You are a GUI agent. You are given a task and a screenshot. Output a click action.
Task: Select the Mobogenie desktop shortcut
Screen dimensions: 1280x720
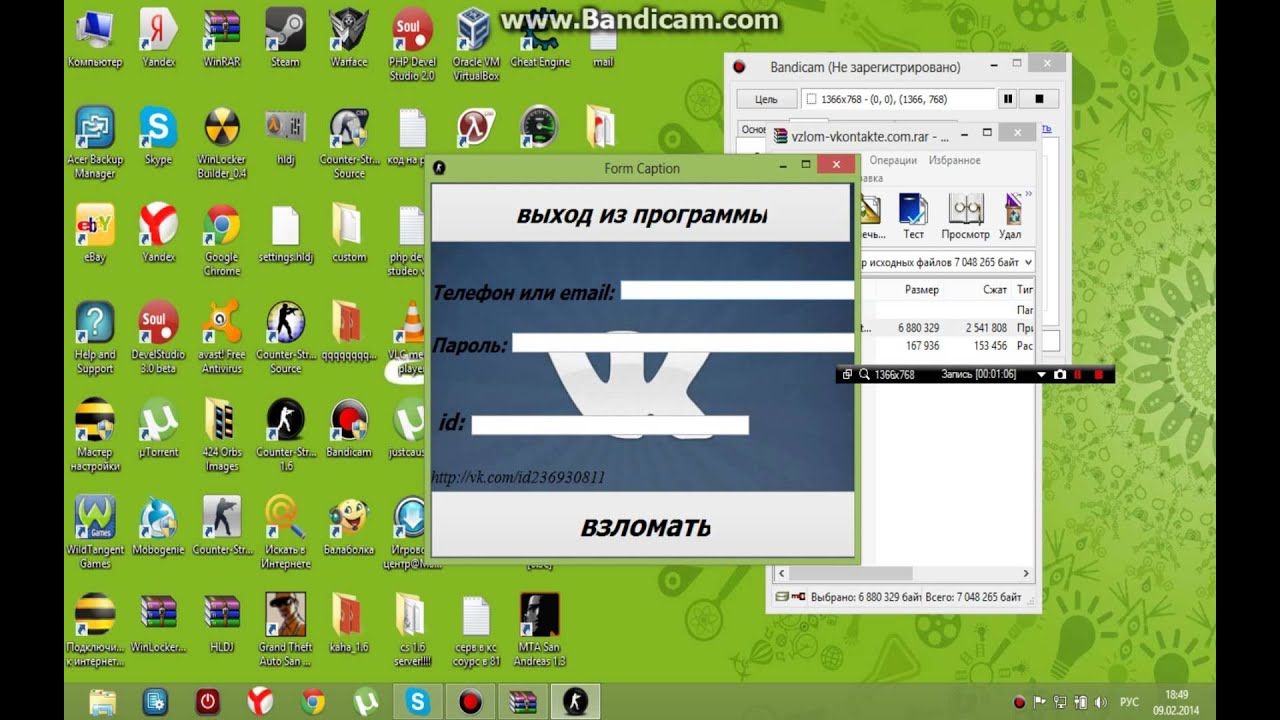click(158, 526)
